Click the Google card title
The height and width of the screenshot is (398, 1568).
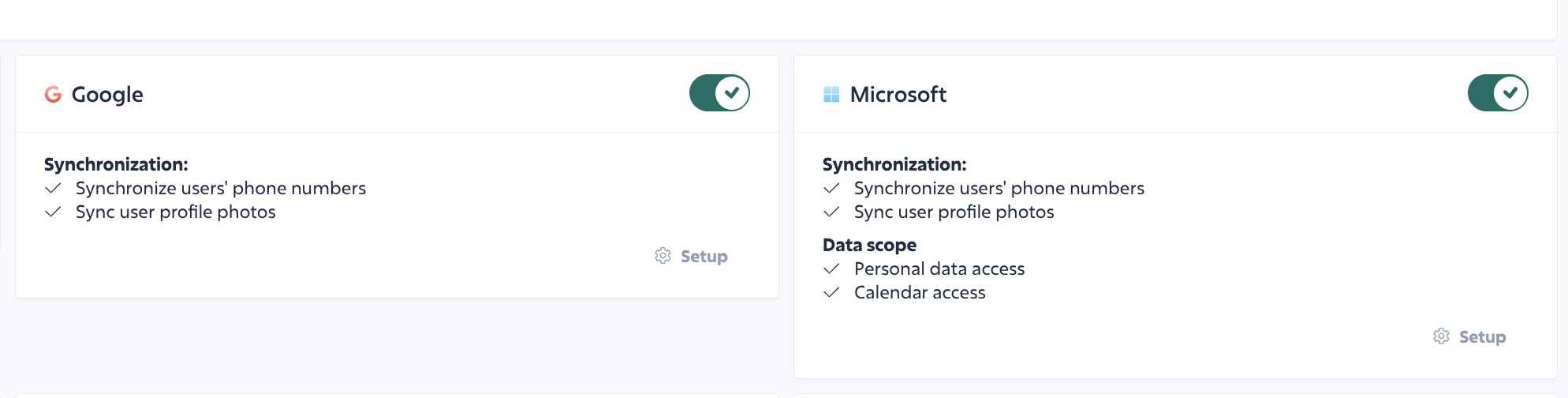pos(107,95)
